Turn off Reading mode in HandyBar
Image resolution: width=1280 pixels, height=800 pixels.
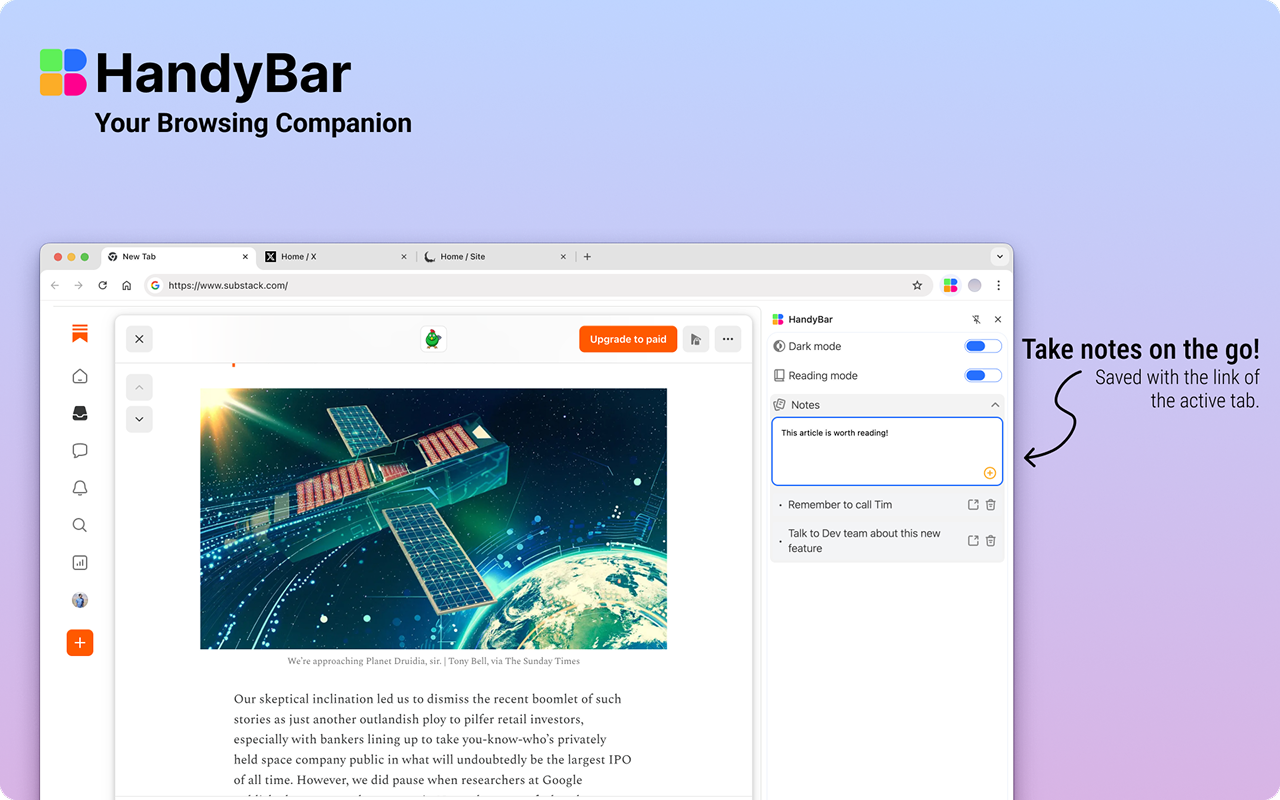tap(982, 375)
